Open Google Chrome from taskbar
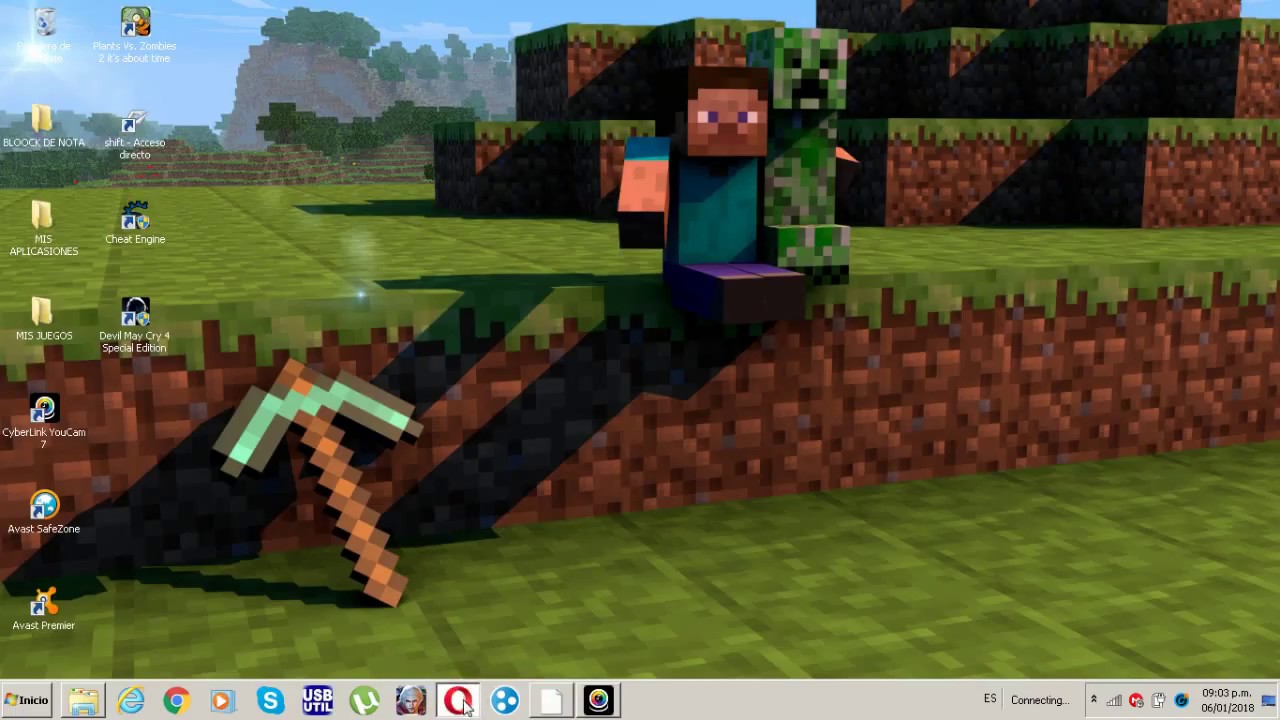Image resolution: width=1280 pixels, height=720 pixels. pyautogui.click(x=177, y=701)
